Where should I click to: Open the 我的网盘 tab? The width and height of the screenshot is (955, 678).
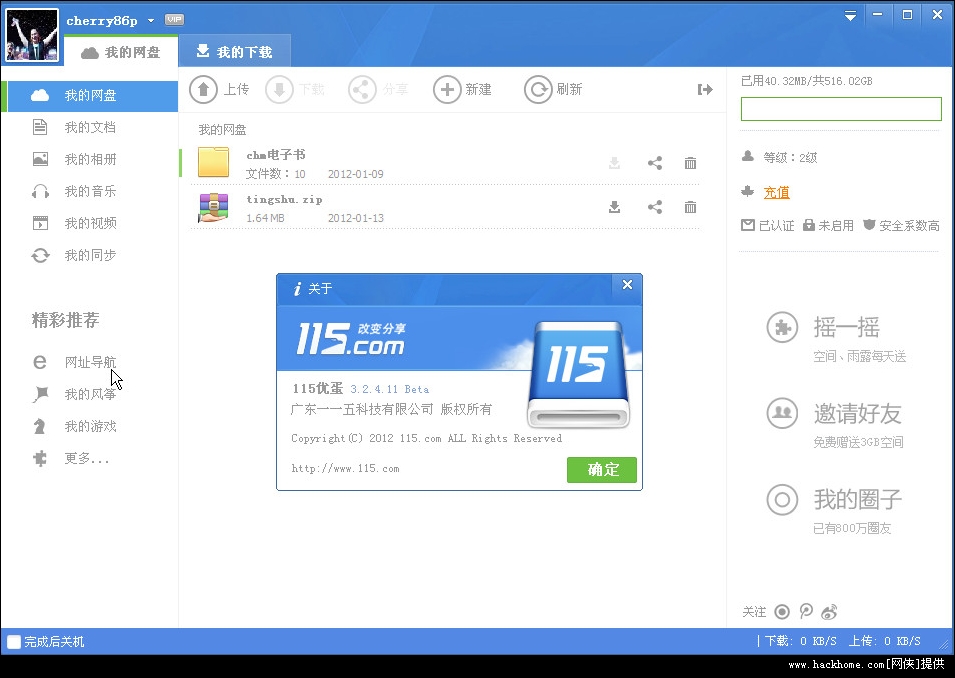(121, 52)
